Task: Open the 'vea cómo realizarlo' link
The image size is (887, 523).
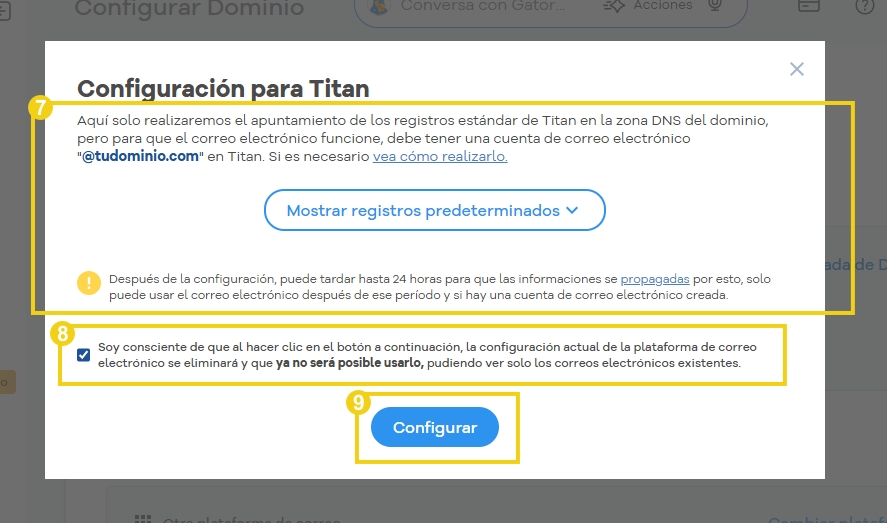Action: click(x=440, y=156)
